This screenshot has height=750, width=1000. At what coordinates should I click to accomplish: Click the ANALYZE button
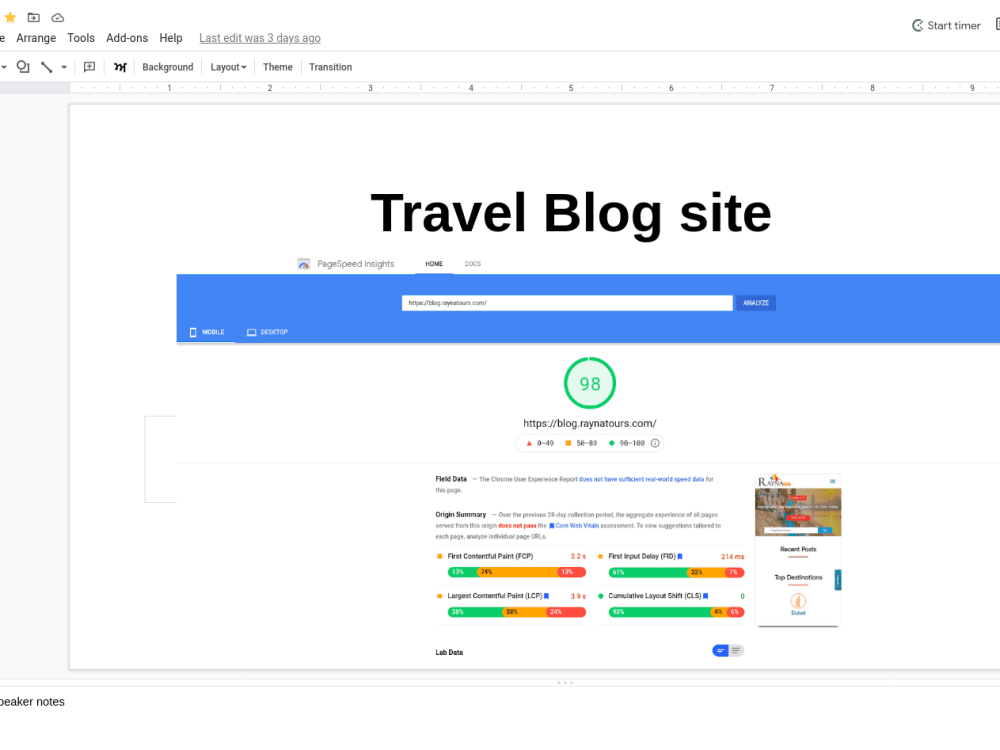click(756, 303)
